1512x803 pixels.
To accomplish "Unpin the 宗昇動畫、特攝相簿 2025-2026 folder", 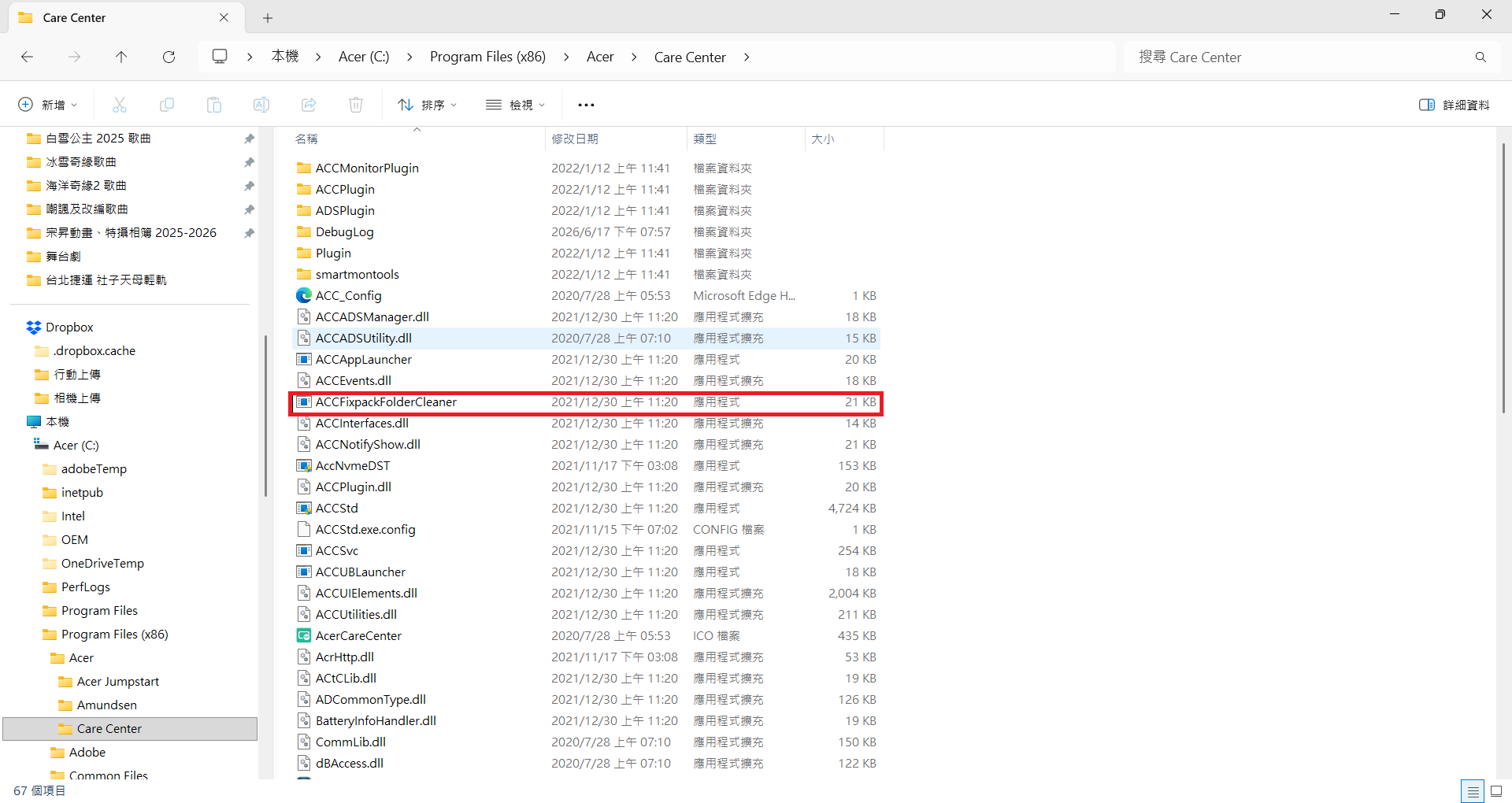I will tap(249, 233).
